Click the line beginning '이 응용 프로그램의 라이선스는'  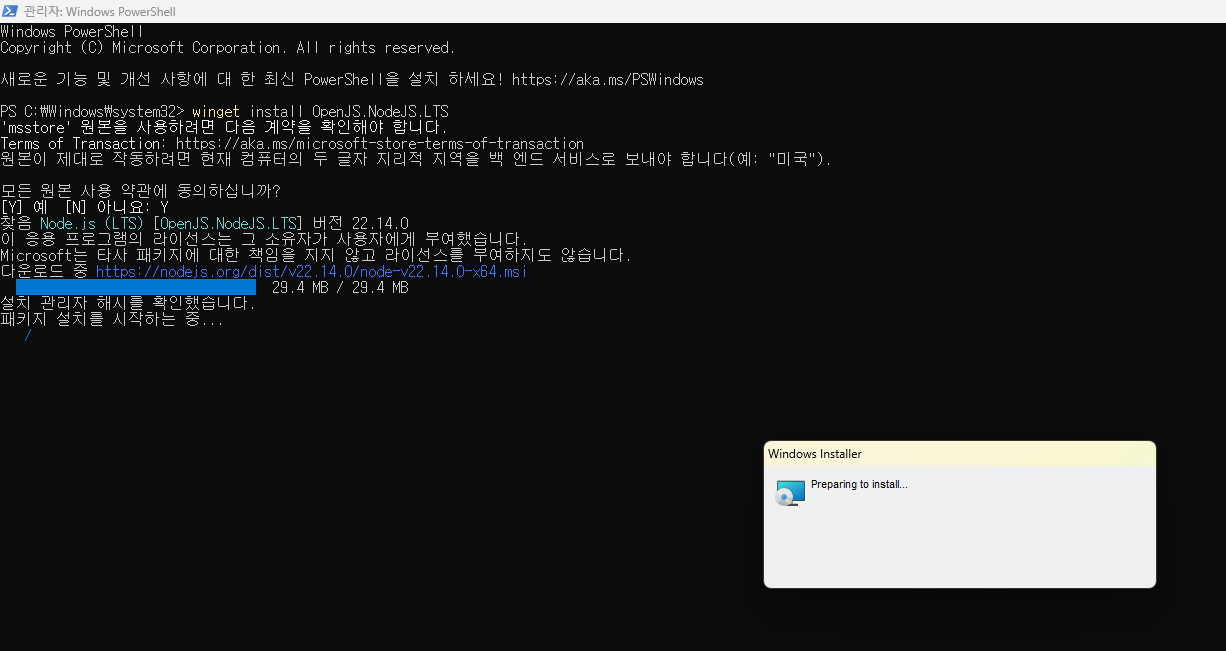coord(264,239)
